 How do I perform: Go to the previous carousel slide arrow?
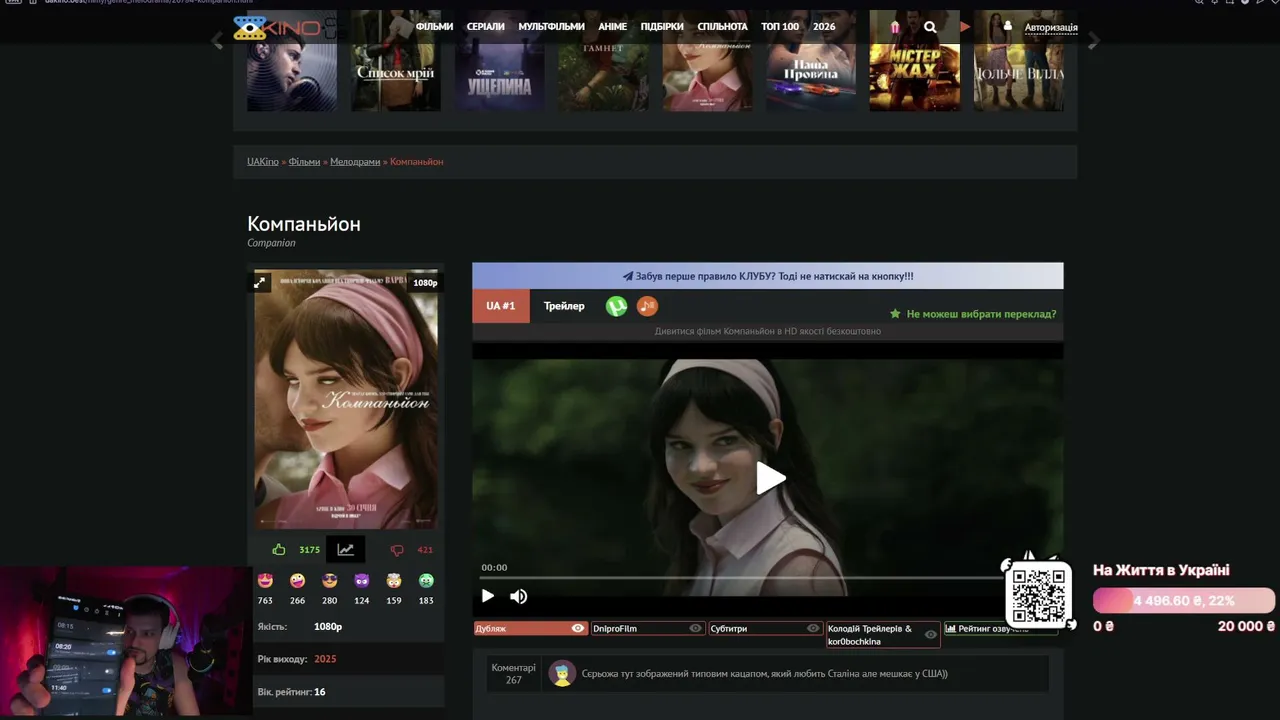(217, 41)
